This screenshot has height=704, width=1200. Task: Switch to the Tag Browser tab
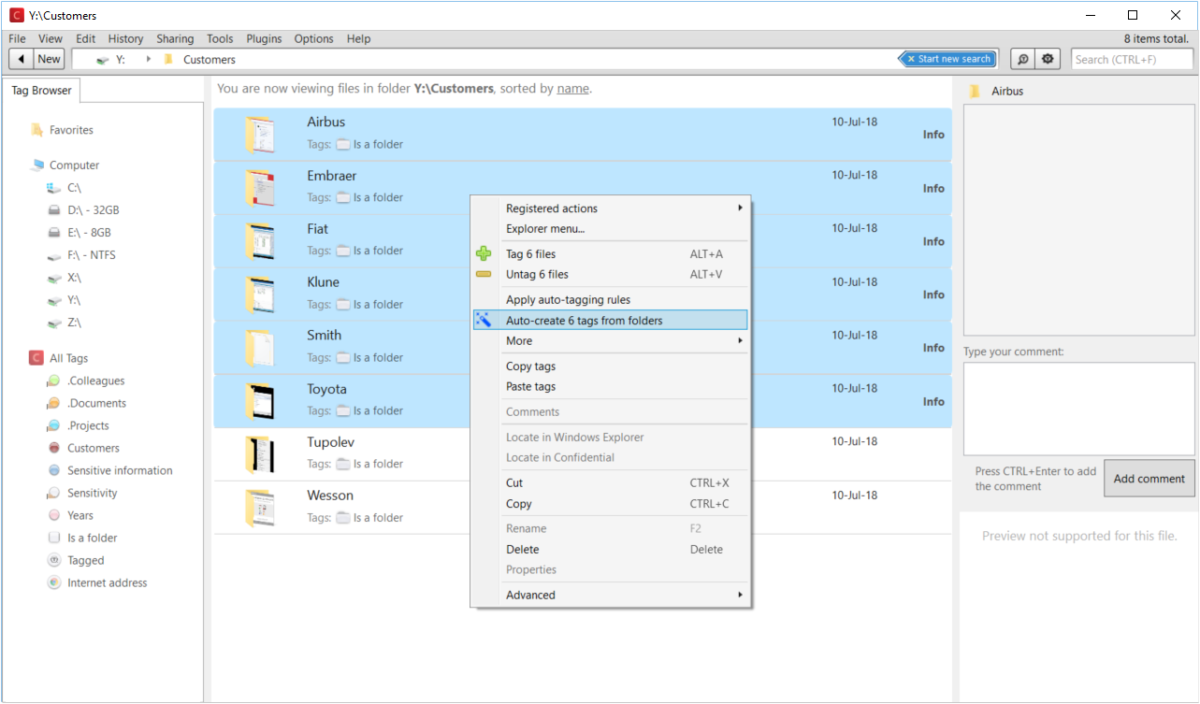41,89
